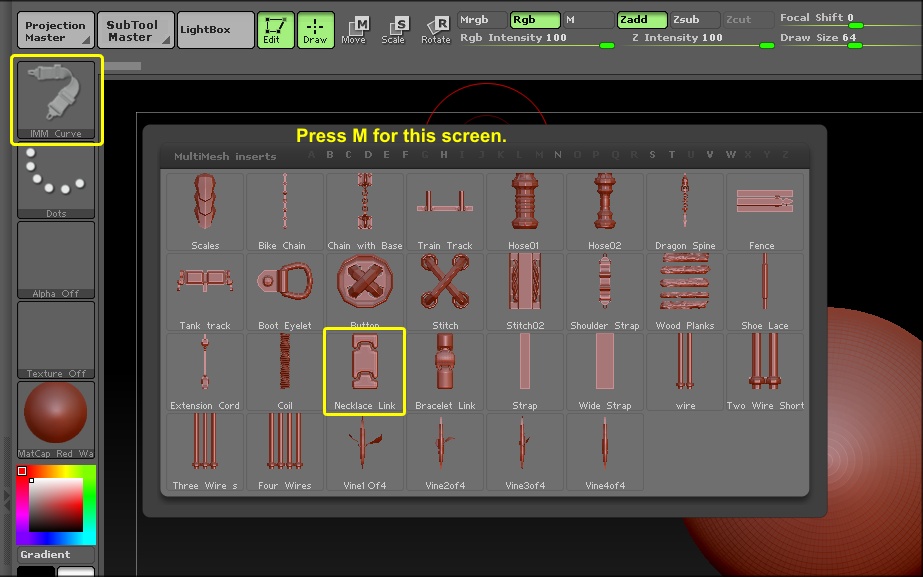Viewport: 923px width, 577px height.
Task: Filter inserts by letter T
Action: point(672,155)
